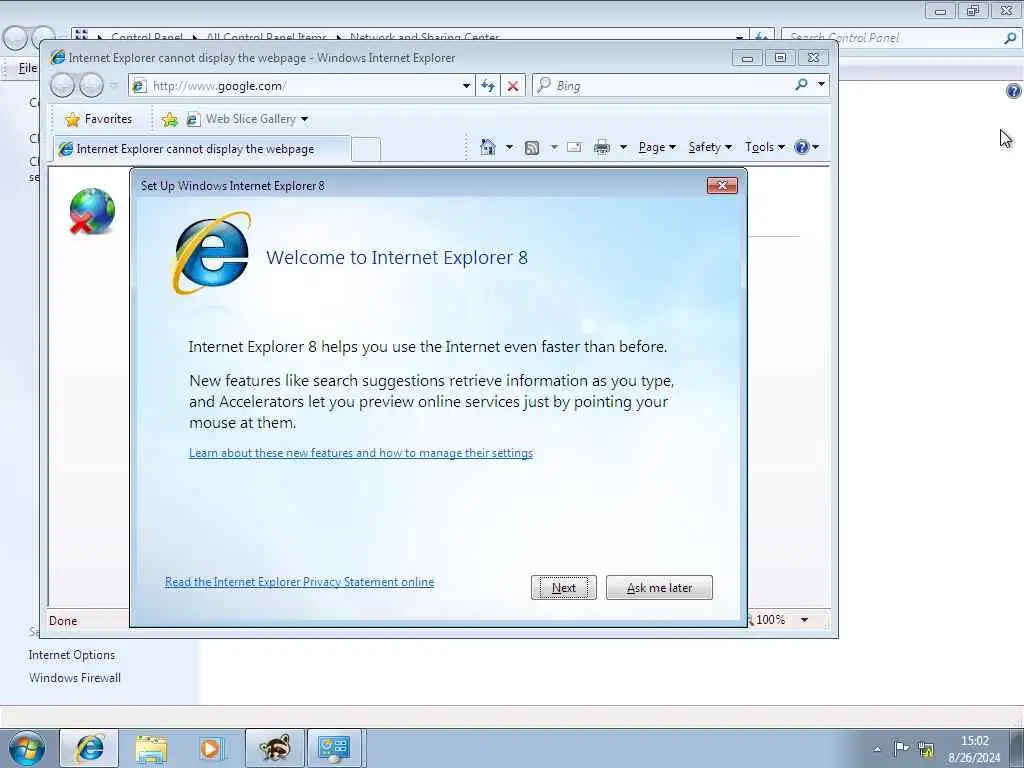Screen dimensions: 1024x768
Task: Open Windows Explorer folder taskbar icon
Action: point(151,748)
